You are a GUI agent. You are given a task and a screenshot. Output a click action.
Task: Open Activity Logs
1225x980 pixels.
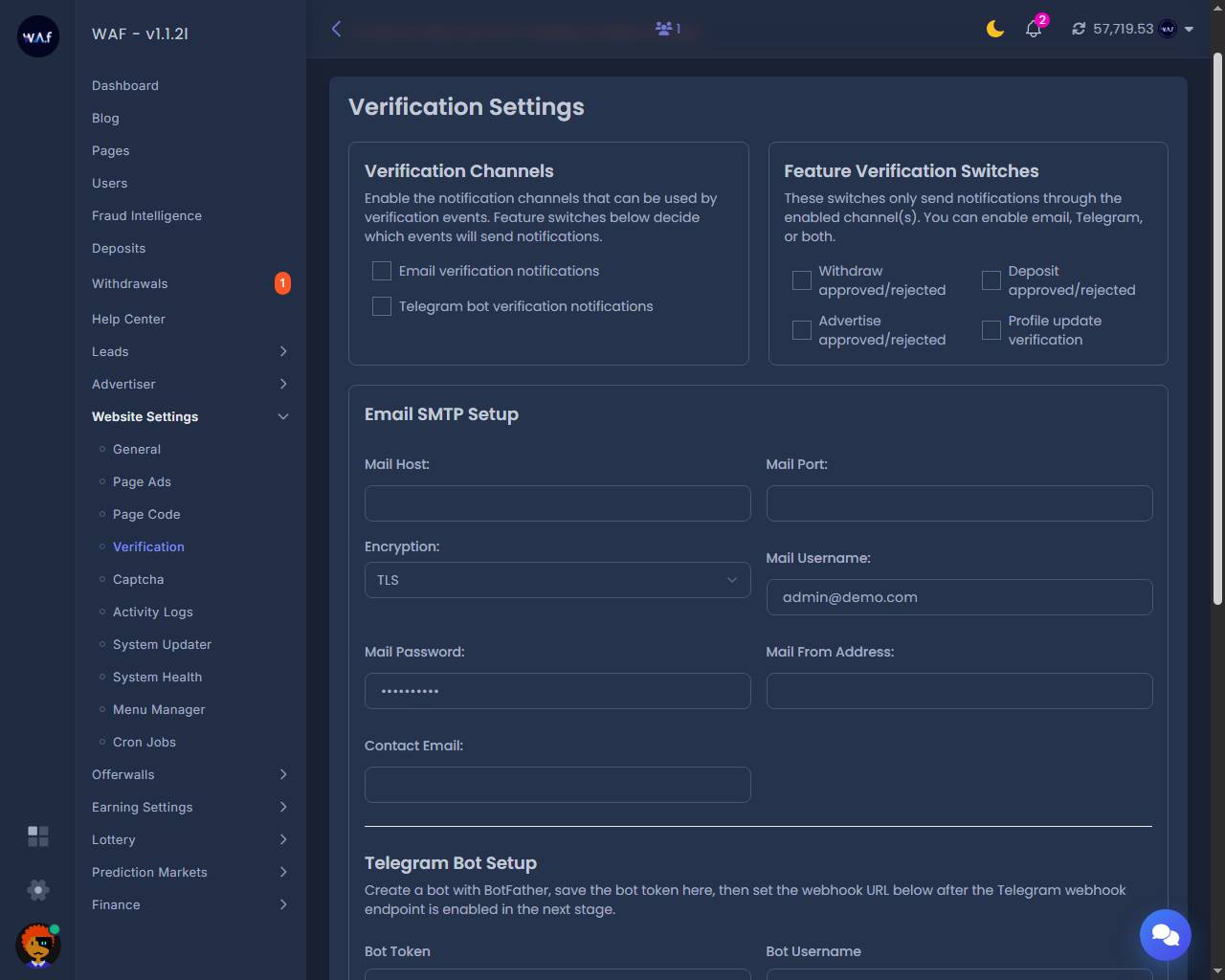click(x=152, y=612)
